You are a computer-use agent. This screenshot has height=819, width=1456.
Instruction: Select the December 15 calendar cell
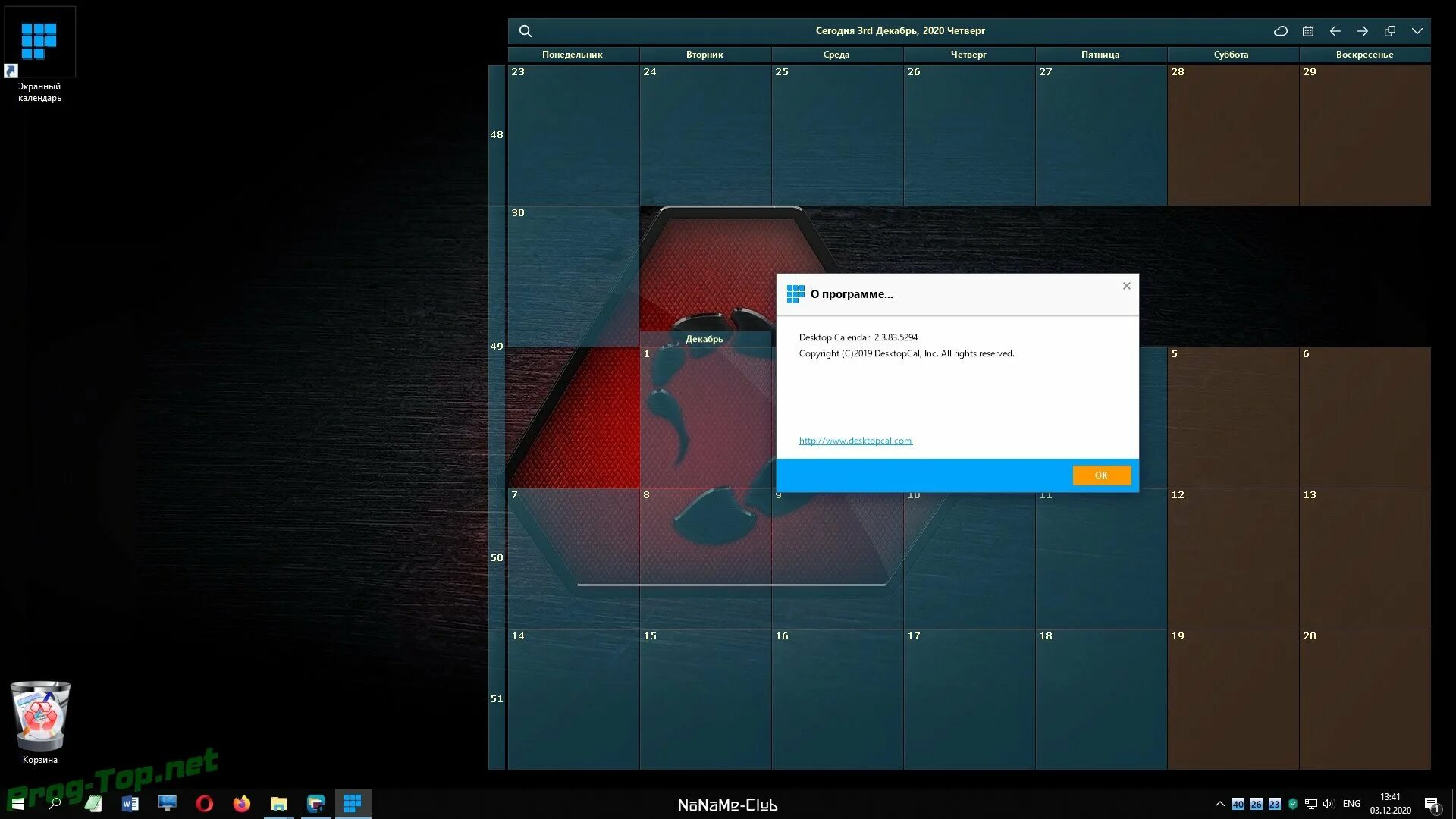click(704, 698)
